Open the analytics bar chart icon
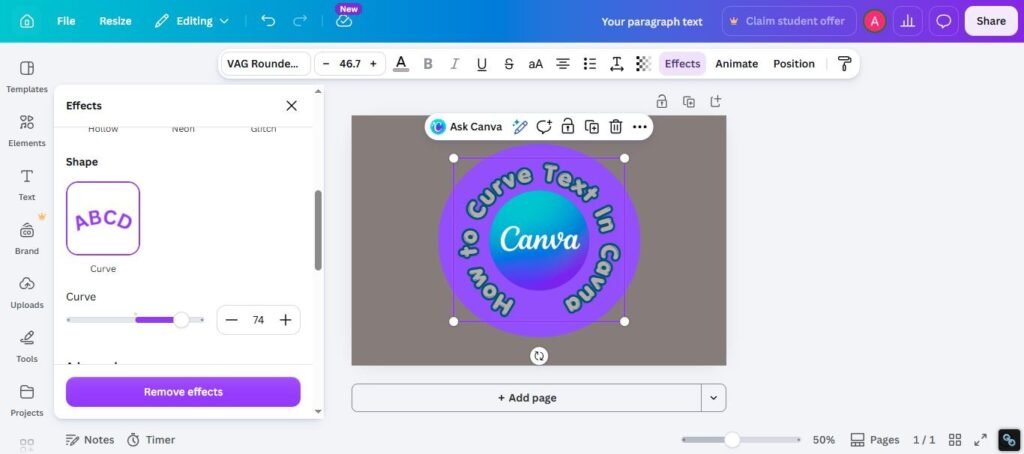 (907, 22)
